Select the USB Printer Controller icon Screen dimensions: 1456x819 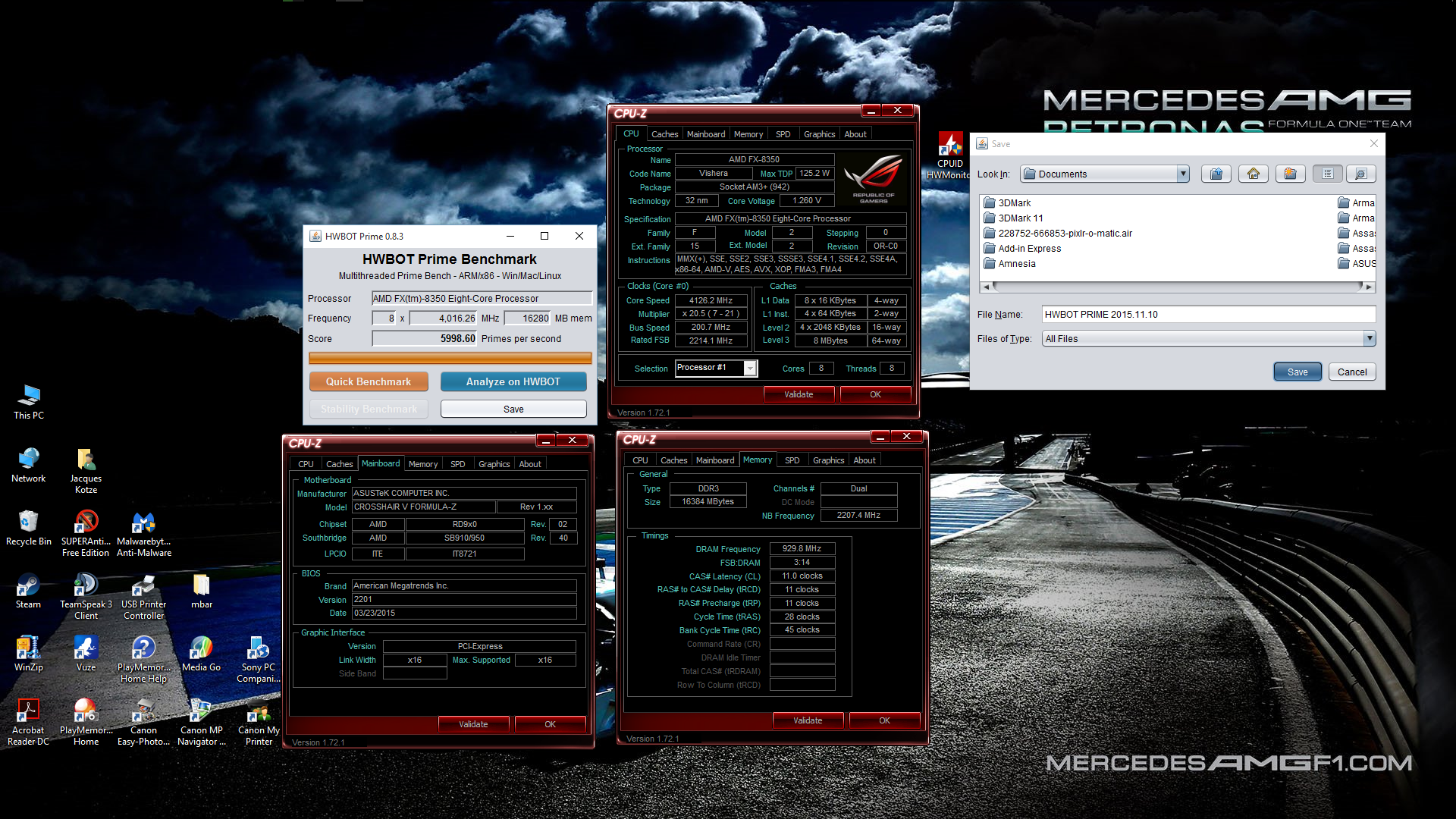(144, 596)
